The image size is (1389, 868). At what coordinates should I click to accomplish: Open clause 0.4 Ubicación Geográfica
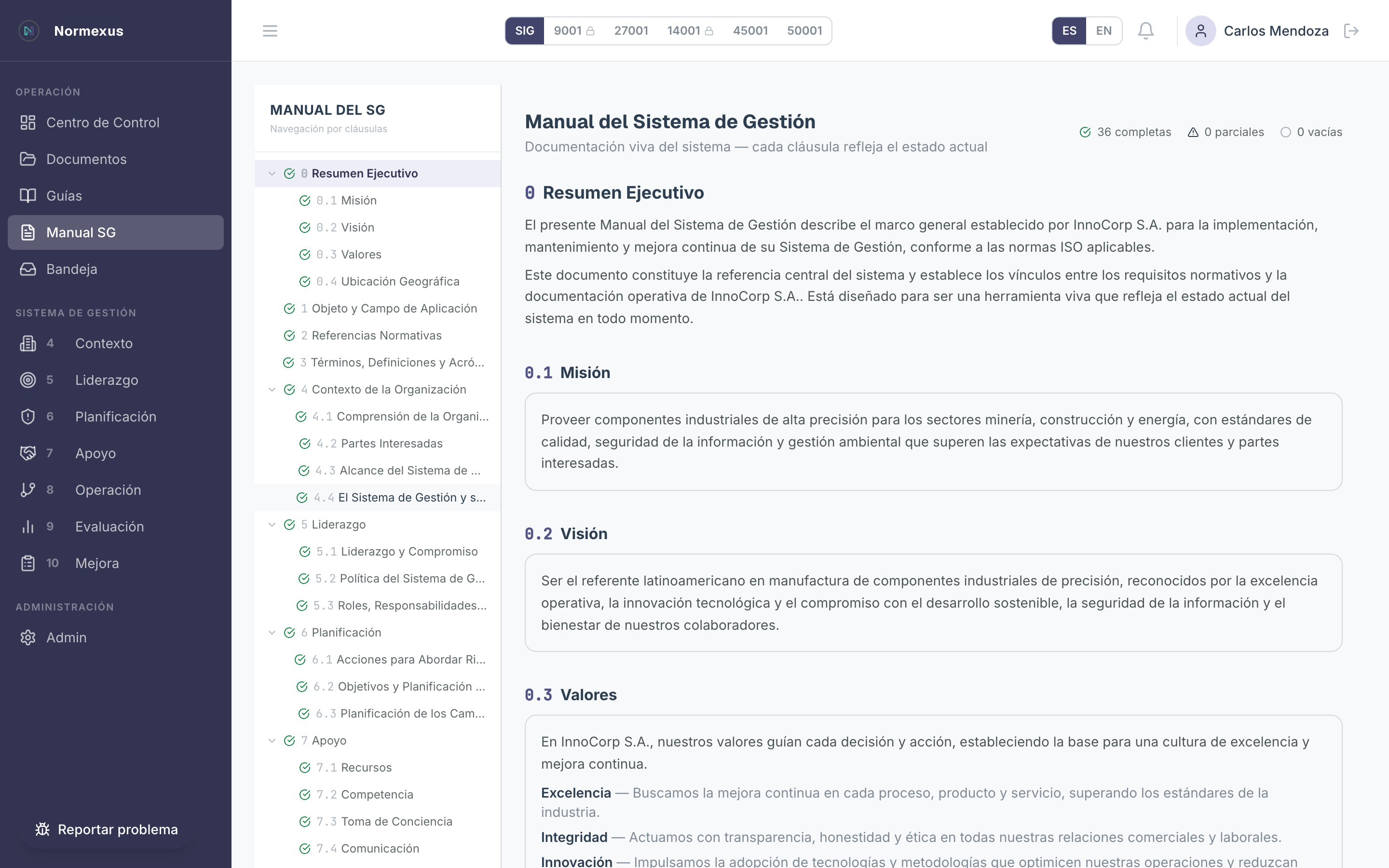click(378, 281)
